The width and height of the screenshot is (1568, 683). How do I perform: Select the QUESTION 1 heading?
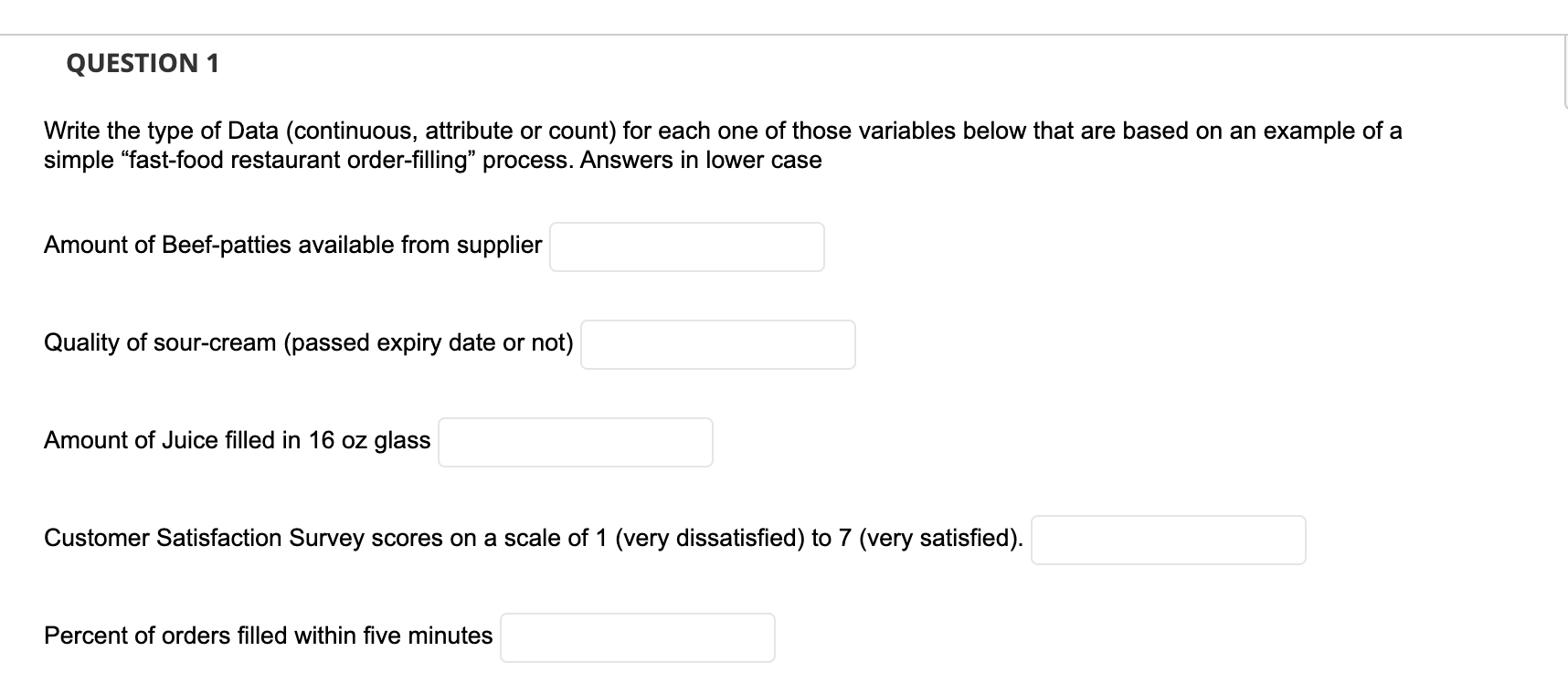pos(143,63)
